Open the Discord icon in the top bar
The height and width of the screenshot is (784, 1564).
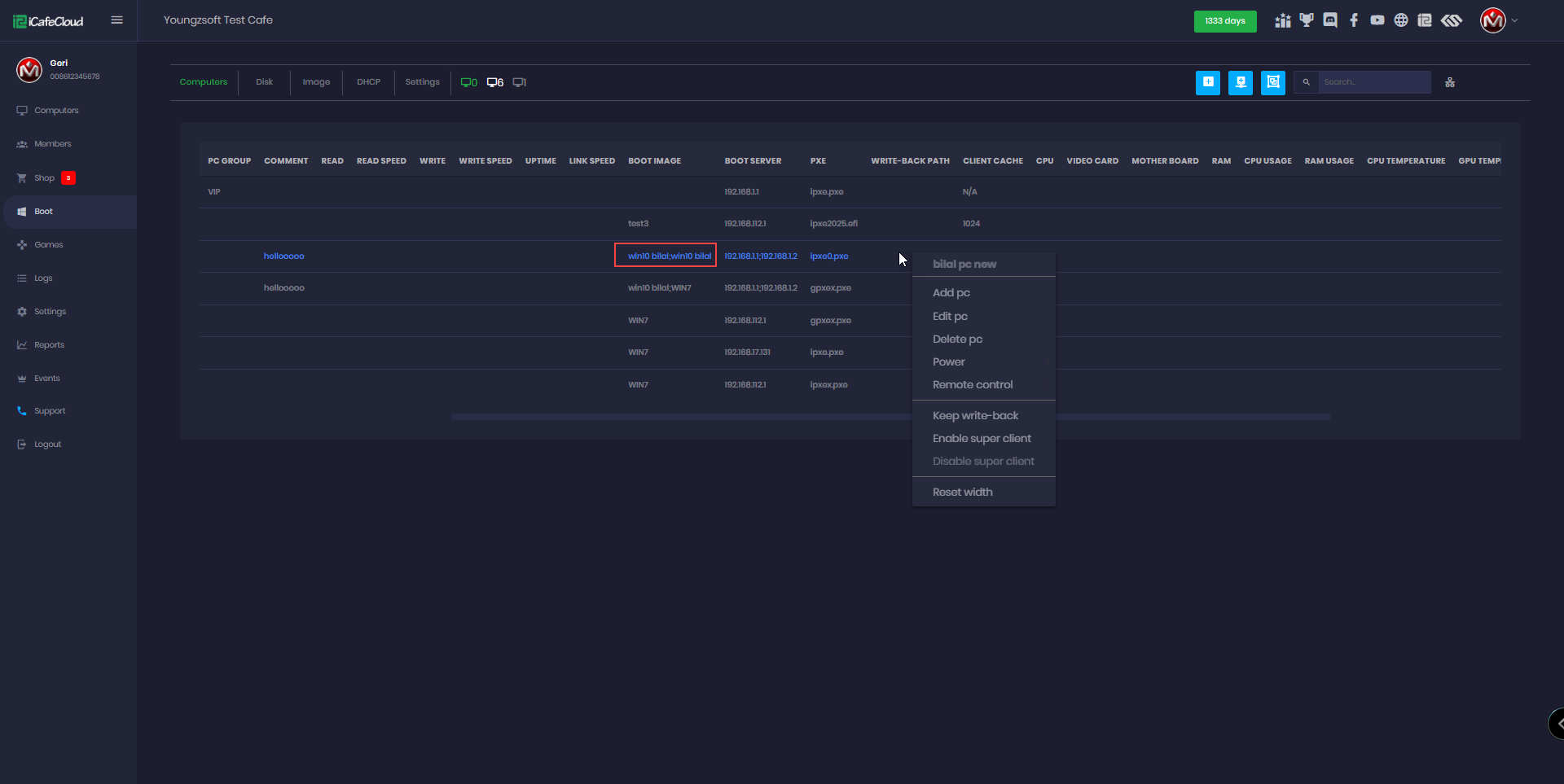coord(1330,20)
